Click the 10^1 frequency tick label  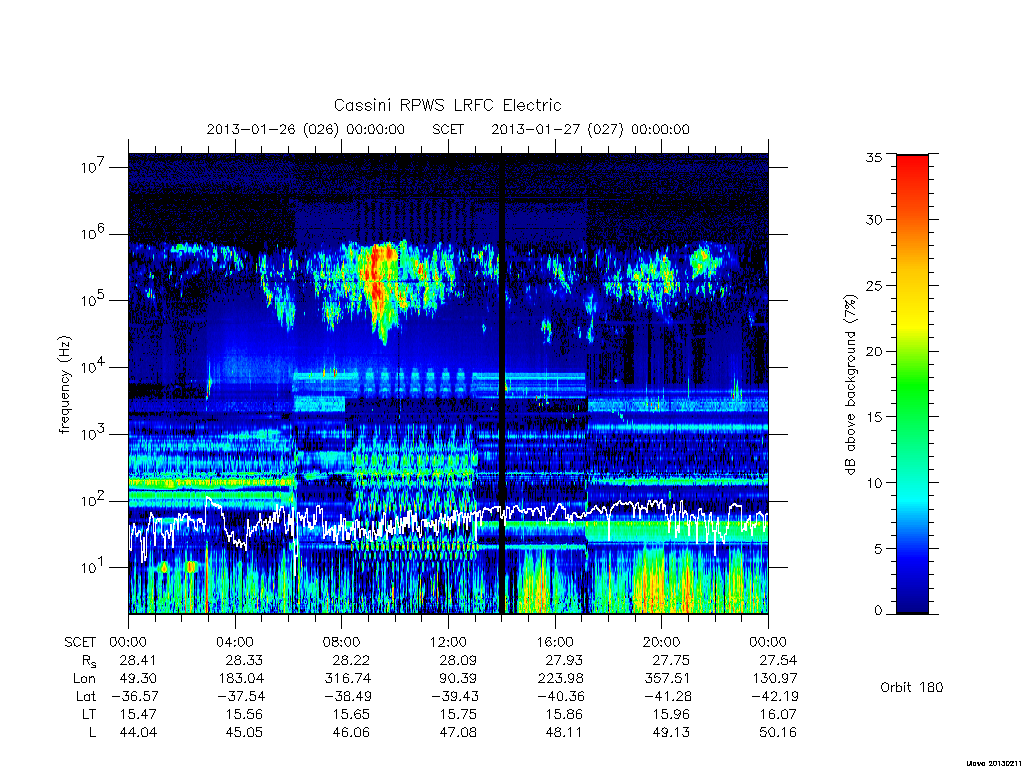pyautogui.click(x=93, y=568)
